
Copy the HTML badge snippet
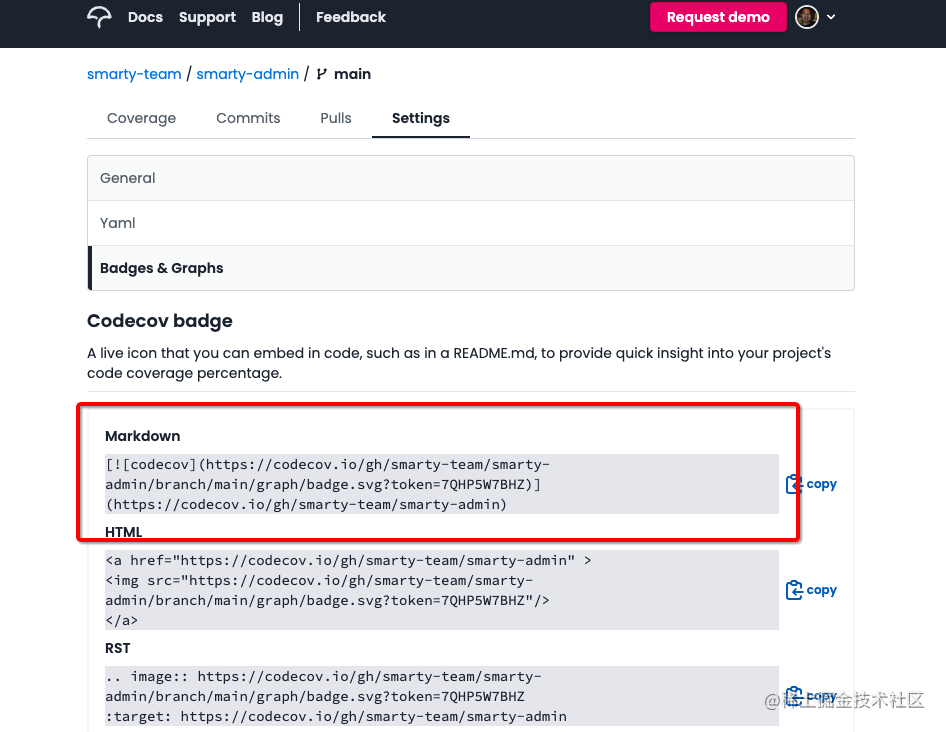(x=811, y=590)
